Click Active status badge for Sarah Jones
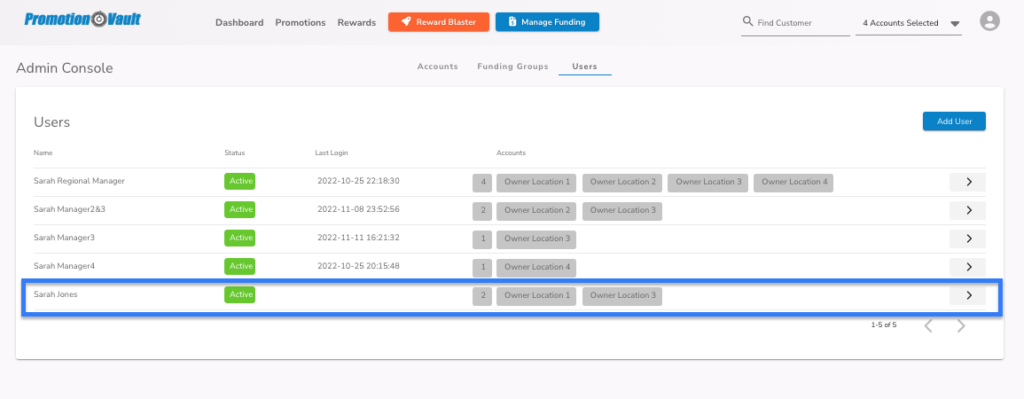The height and width of the screenshot is (399, 1024). (240, 295)
